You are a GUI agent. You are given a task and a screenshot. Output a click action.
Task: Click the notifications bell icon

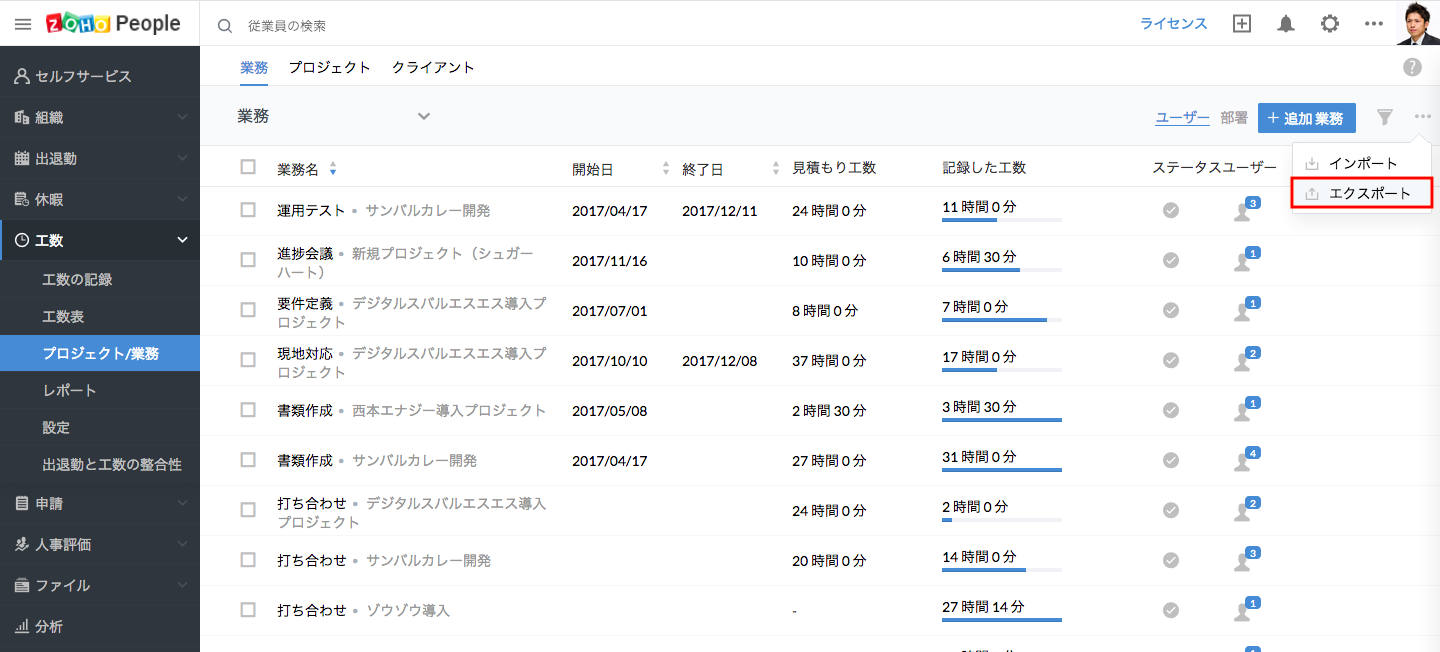[1286, 24]
